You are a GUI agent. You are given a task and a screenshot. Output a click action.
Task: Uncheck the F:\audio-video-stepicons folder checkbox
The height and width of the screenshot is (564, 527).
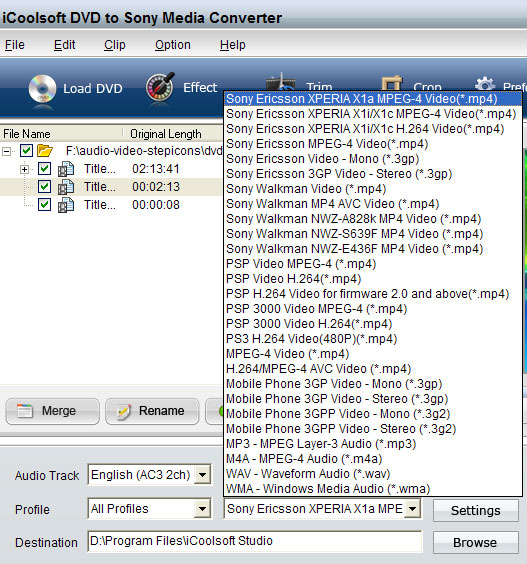click(x=26, y=150)
